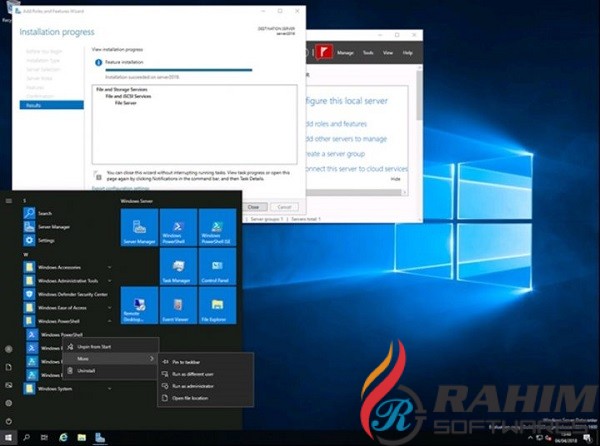Open File Explorer from the taskbar

[x=82, y=437]
